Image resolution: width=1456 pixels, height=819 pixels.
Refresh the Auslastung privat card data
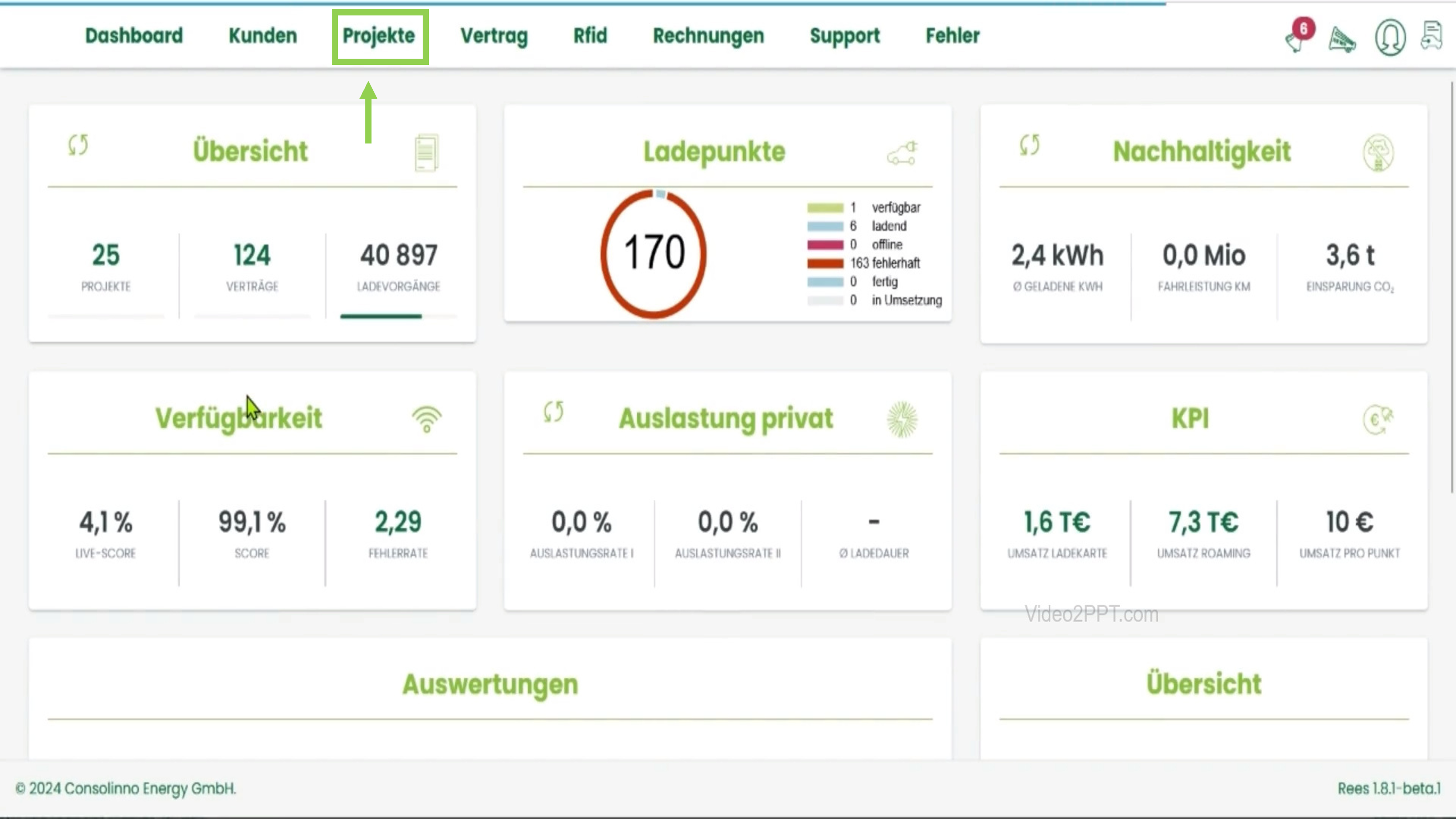point(552,414)
